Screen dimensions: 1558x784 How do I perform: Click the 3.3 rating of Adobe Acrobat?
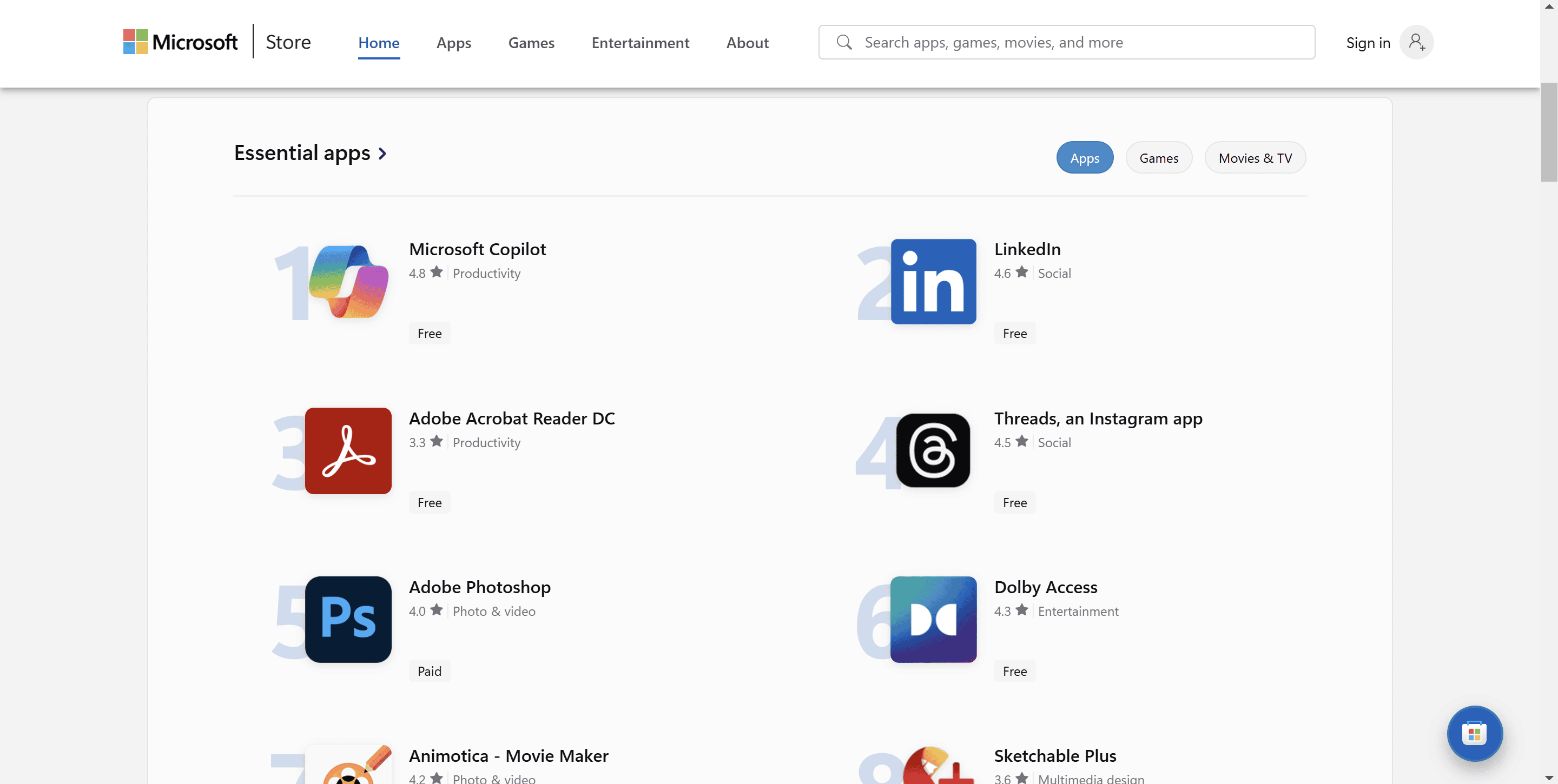(426, 442)
